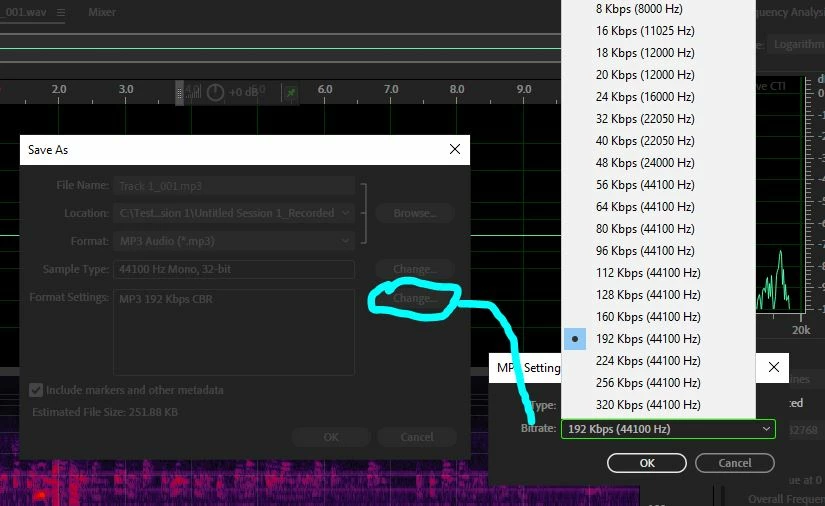
Task: Open the panel menu beside _001.wav tab
Action: [61, 12]
